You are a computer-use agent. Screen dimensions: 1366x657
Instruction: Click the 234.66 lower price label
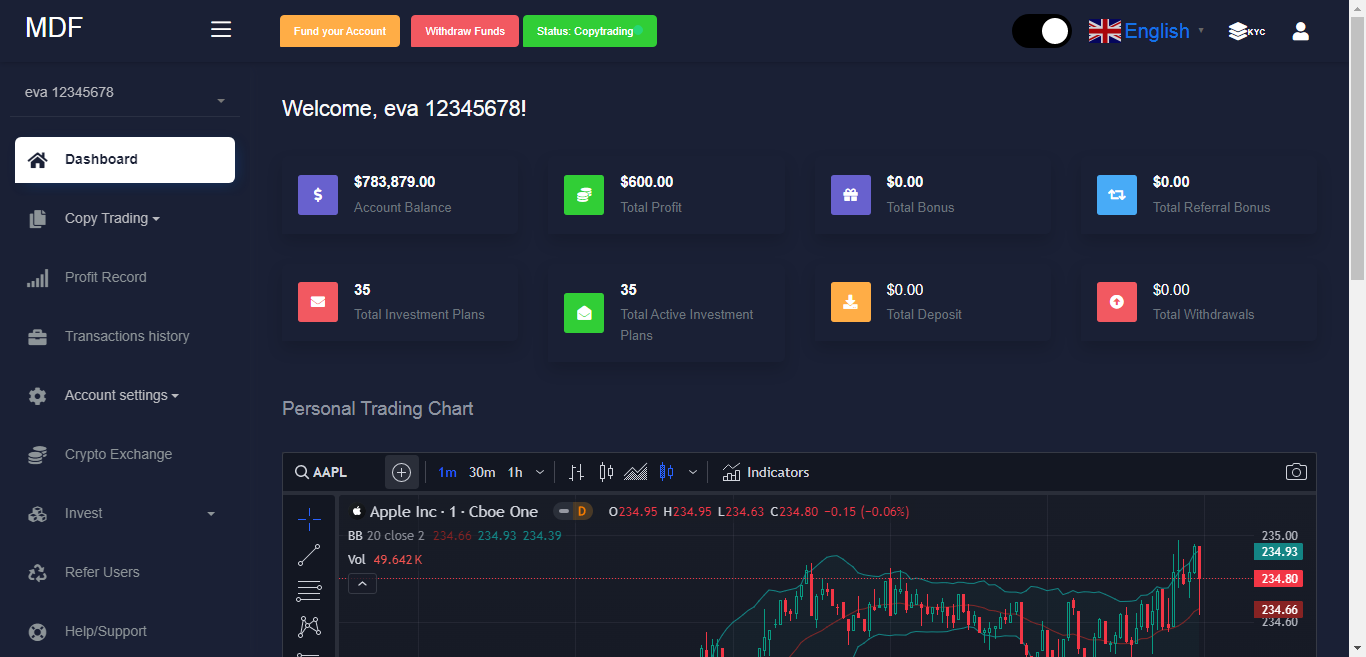coord(1279,610)
